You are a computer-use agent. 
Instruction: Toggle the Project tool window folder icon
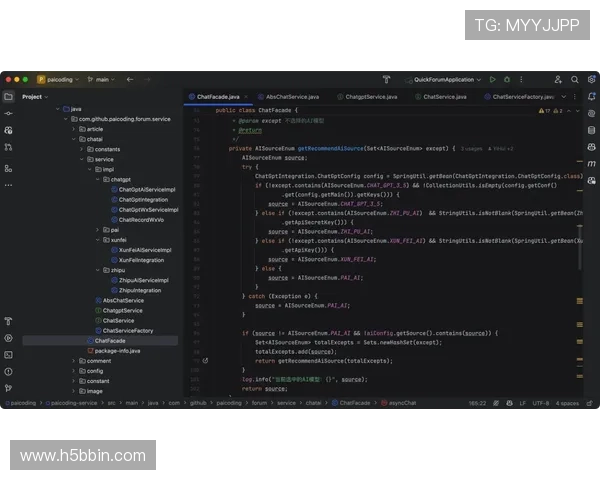pos(8,97)
